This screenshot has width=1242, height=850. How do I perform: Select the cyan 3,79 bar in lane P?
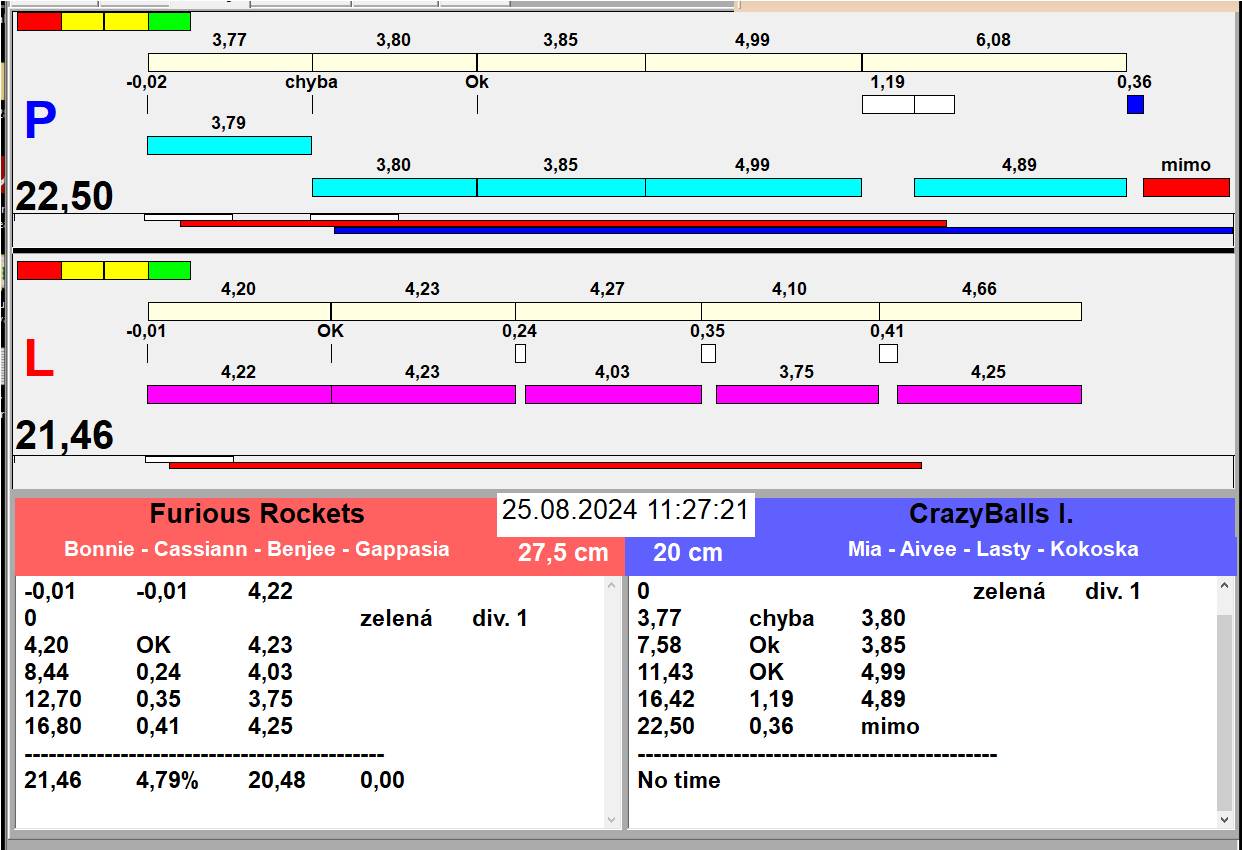click(x=229, y=145)
